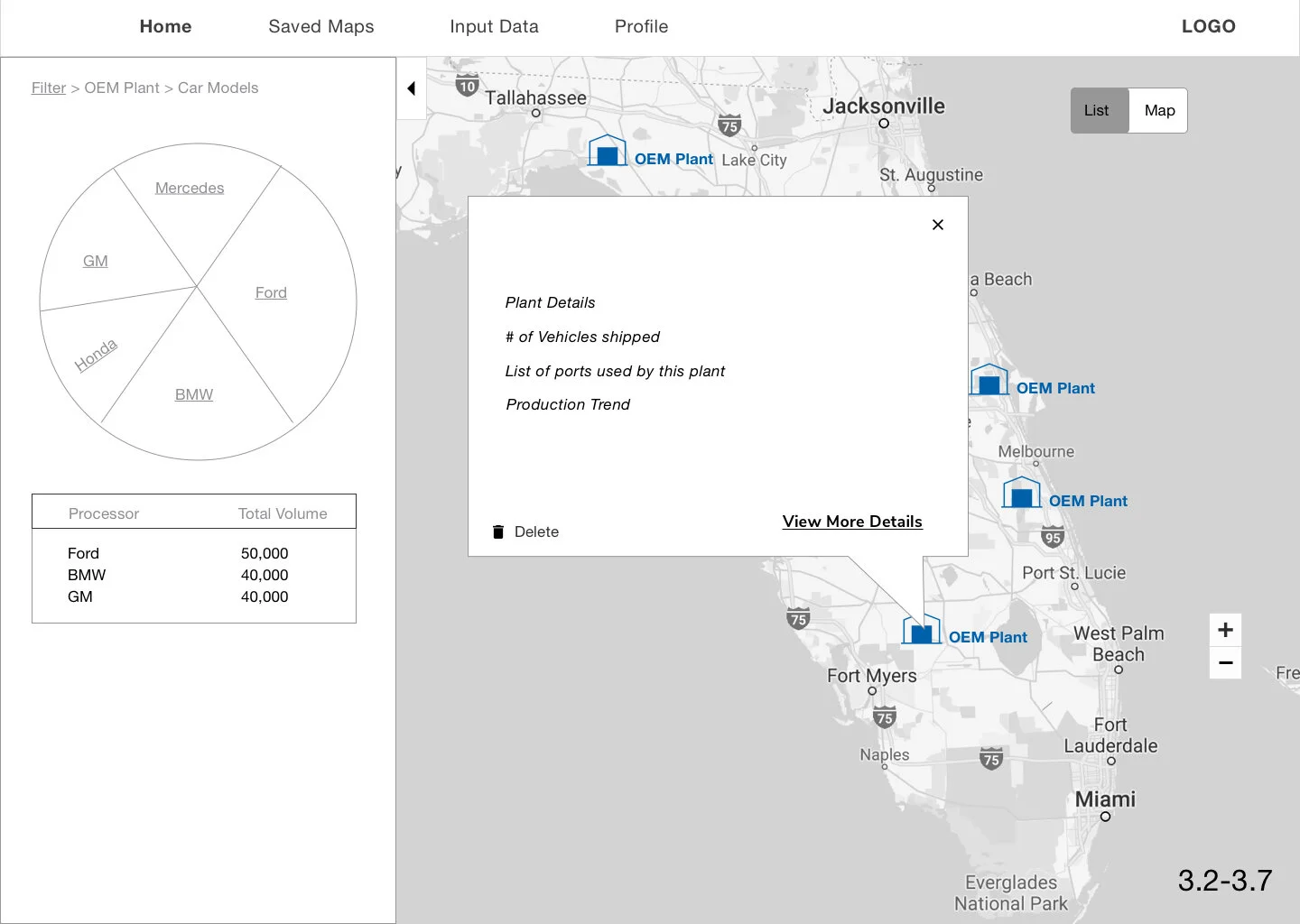Click the Total Volume column header
This screenshot has width=1300, height=924.
[x=283, y=513]
